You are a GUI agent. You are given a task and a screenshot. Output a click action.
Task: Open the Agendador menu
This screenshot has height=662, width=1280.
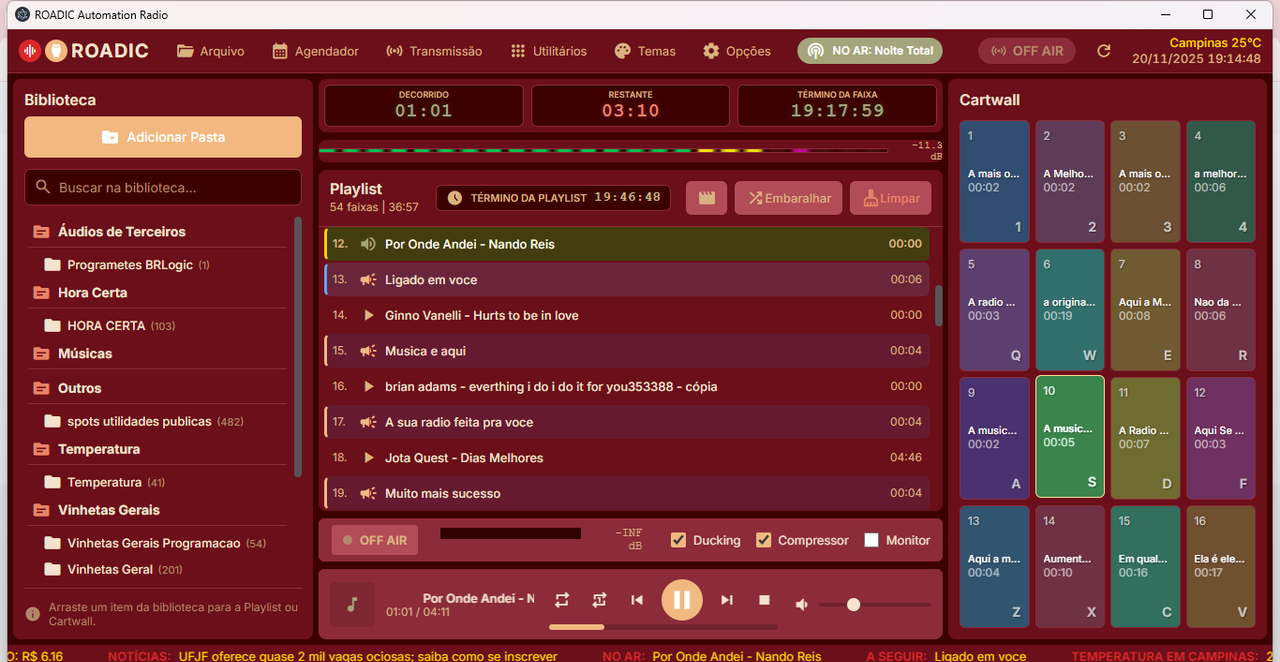(x=314, y=51)
